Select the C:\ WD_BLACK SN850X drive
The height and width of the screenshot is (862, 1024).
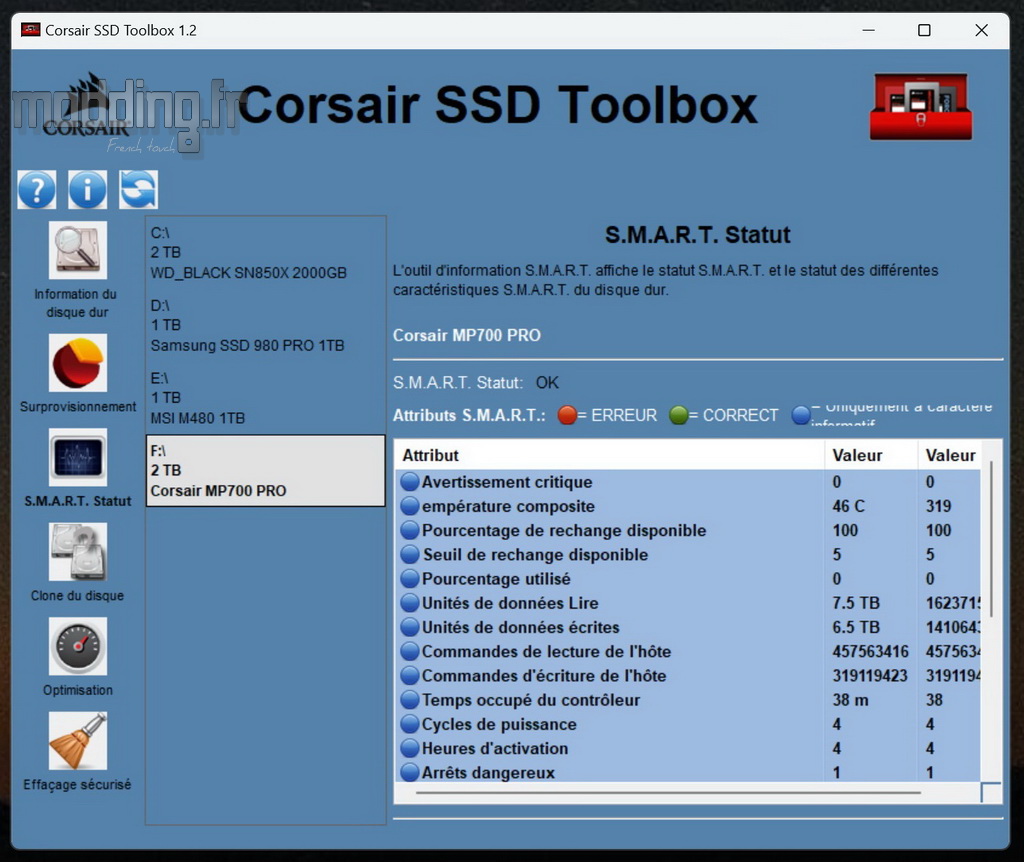[265, 253]
